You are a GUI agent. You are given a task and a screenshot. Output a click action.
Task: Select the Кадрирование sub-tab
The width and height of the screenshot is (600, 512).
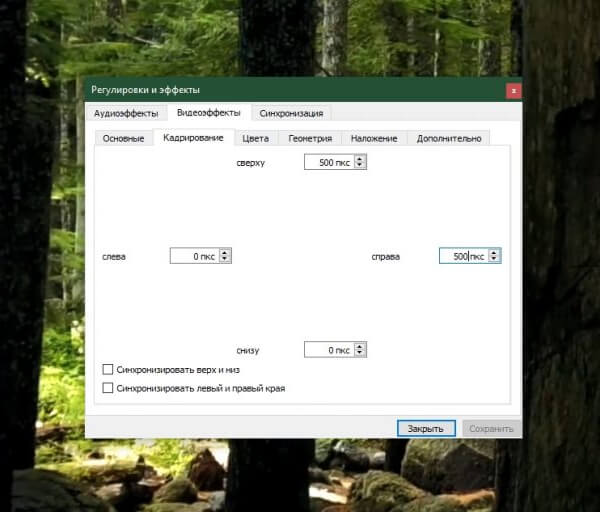[x=193, y=137]
